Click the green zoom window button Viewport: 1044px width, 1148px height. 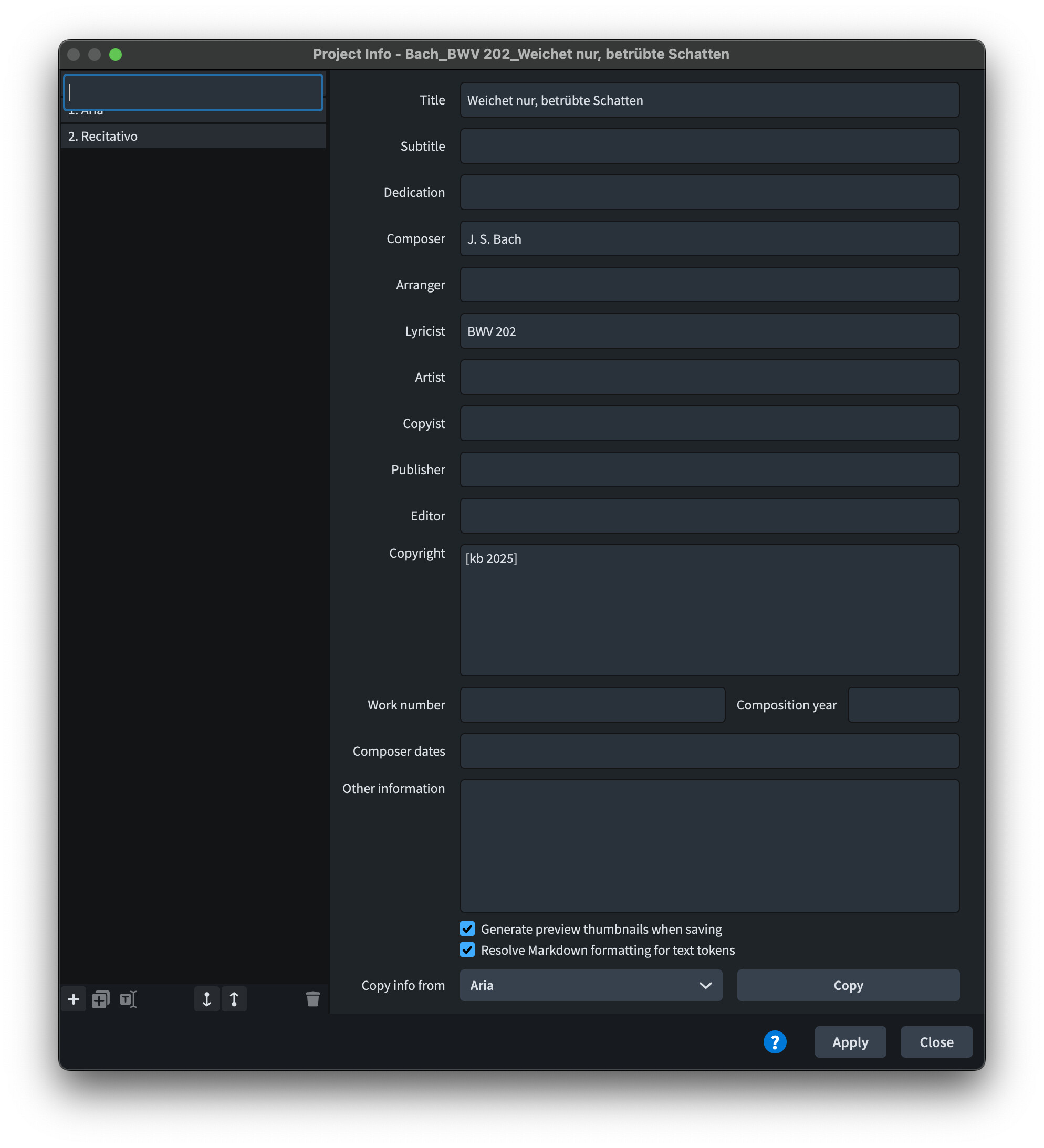(116, 54)
